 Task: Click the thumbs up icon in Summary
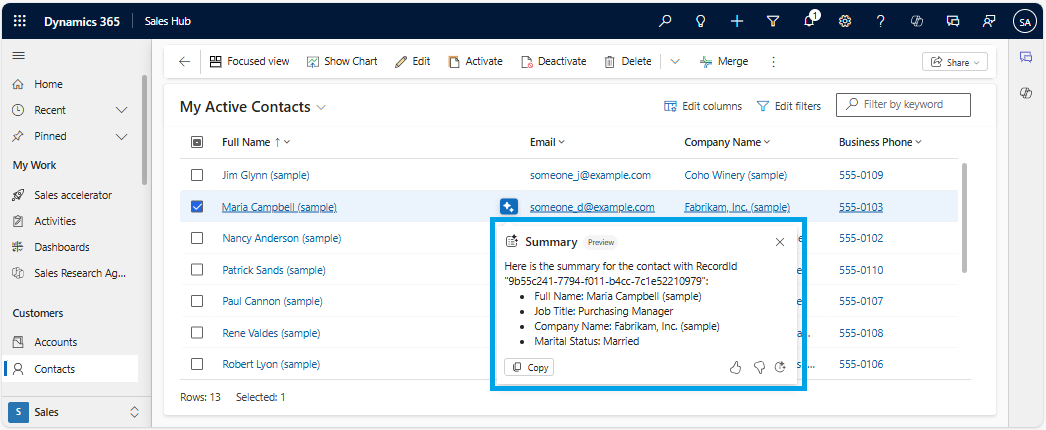coord(736,367)
